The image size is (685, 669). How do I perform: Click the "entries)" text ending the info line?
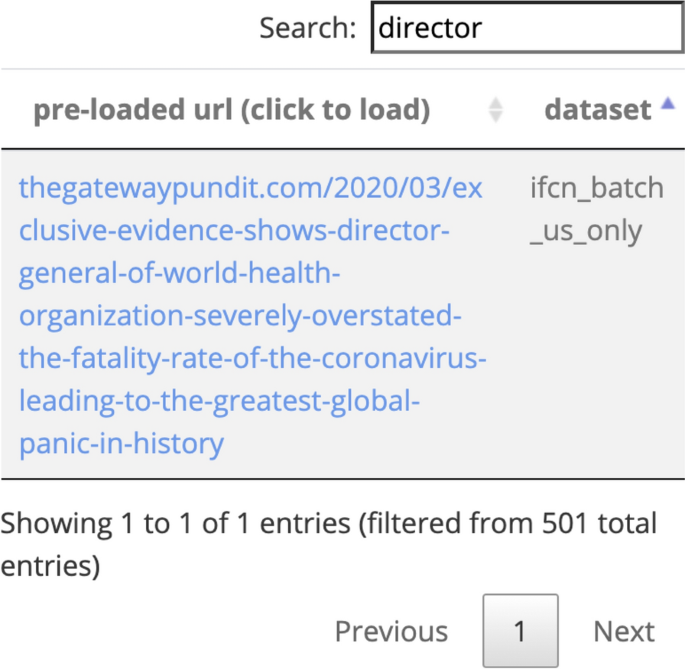coord(50,566)
